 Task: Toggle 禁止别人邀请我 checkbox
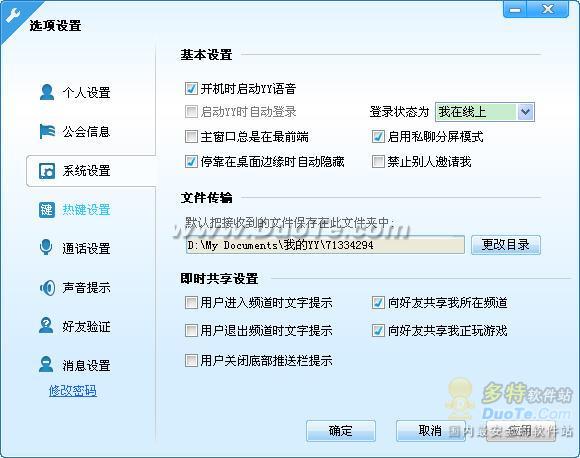378,162
